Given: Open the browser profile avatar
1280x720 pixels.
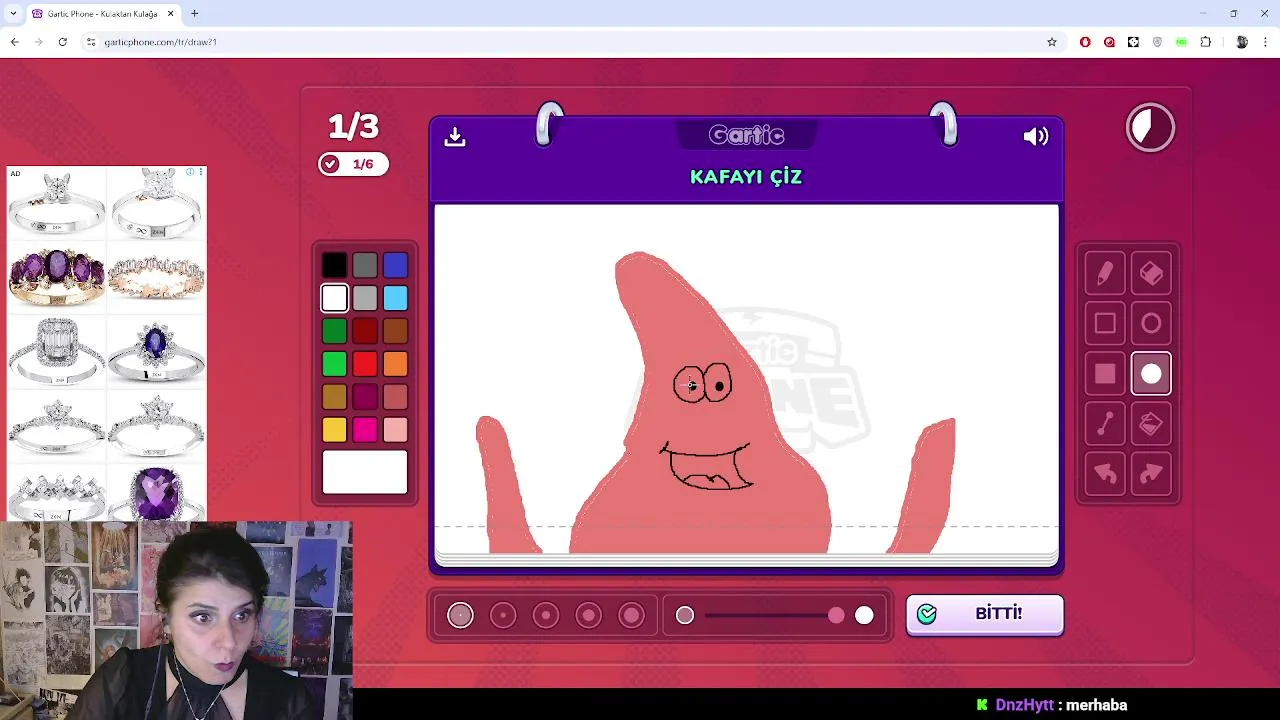Looking at the screenshot, I should pos(1242,42).
